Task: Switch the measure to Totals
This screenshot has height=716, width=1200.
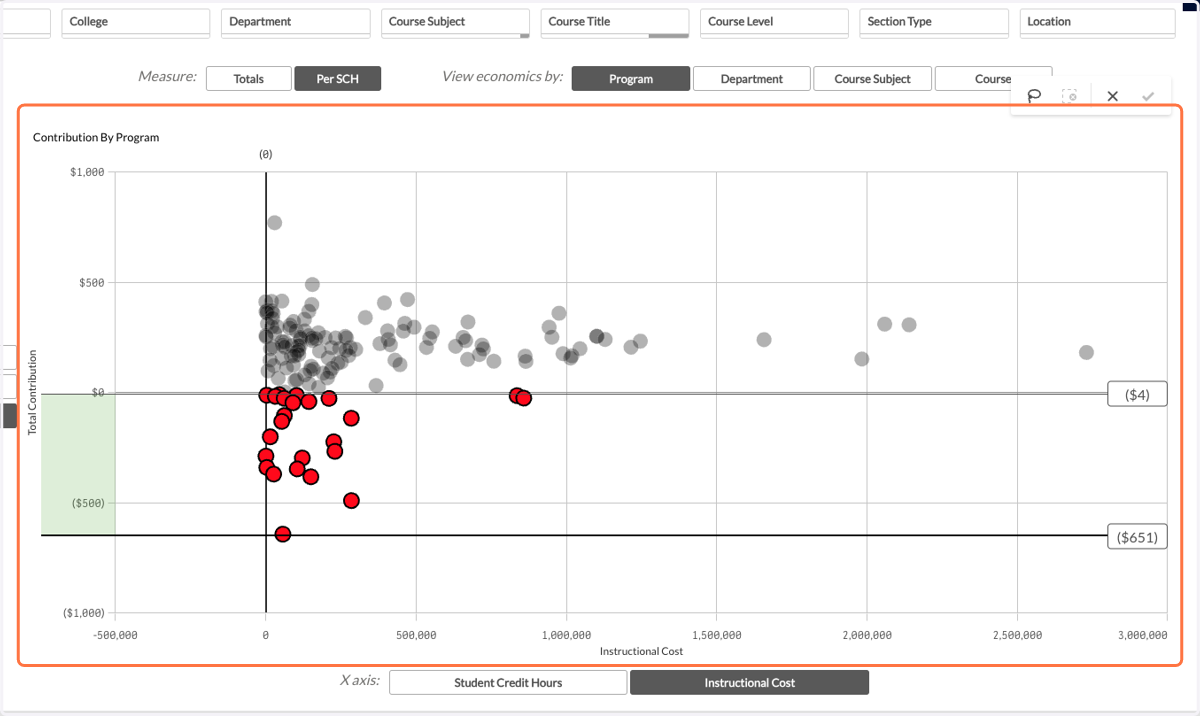Action: (249, 79)
